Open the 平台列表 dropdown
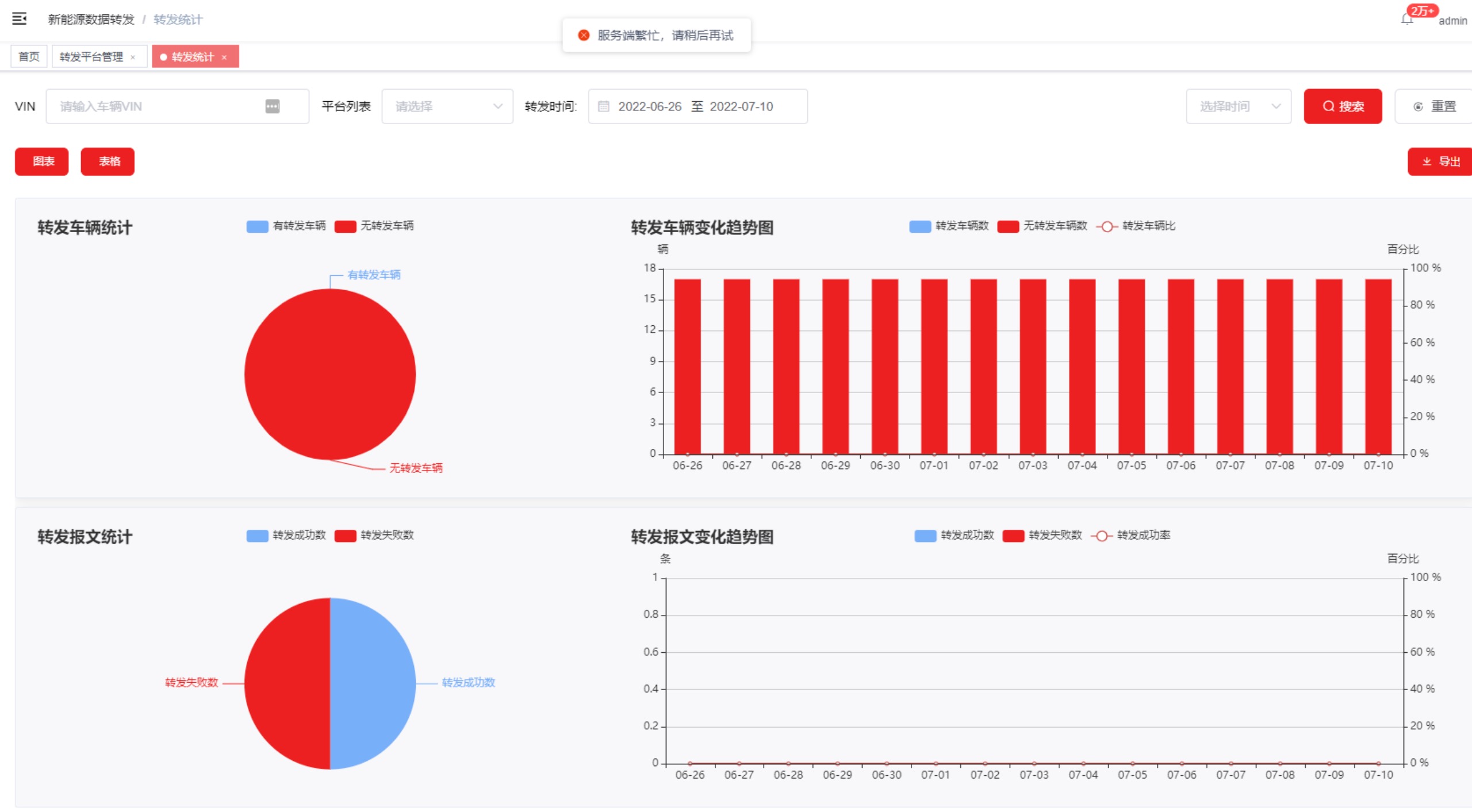 click(x=447, y=106)
